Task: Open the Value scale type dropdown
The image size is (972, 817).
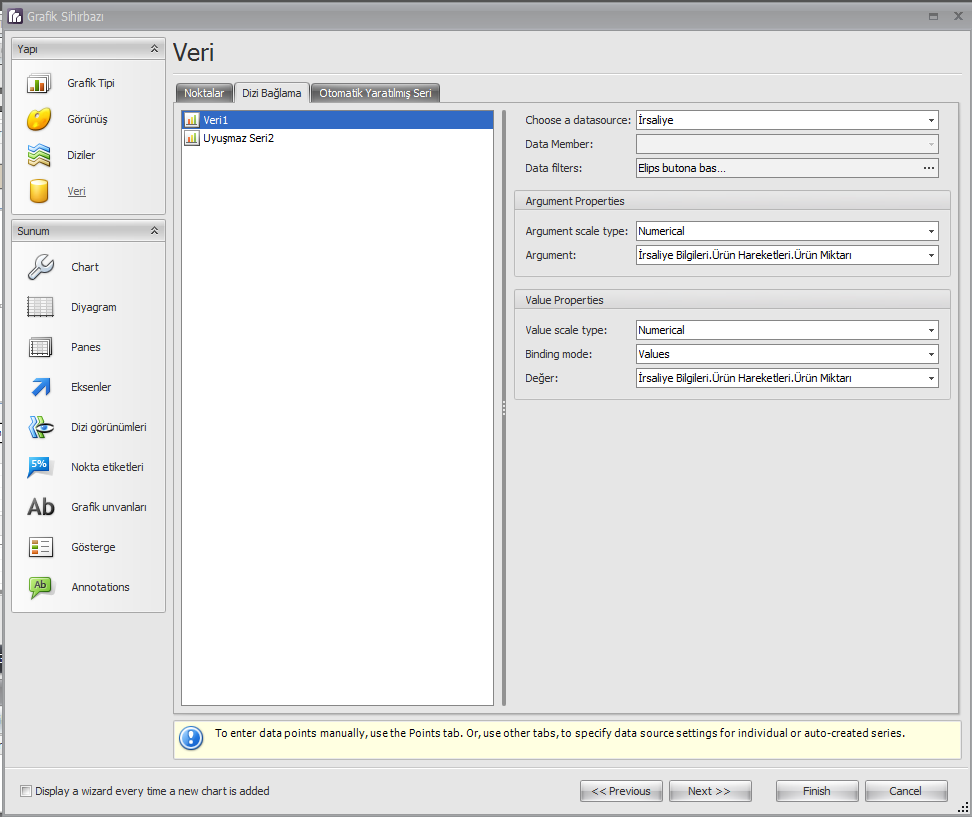Action: tap(931, 330)
